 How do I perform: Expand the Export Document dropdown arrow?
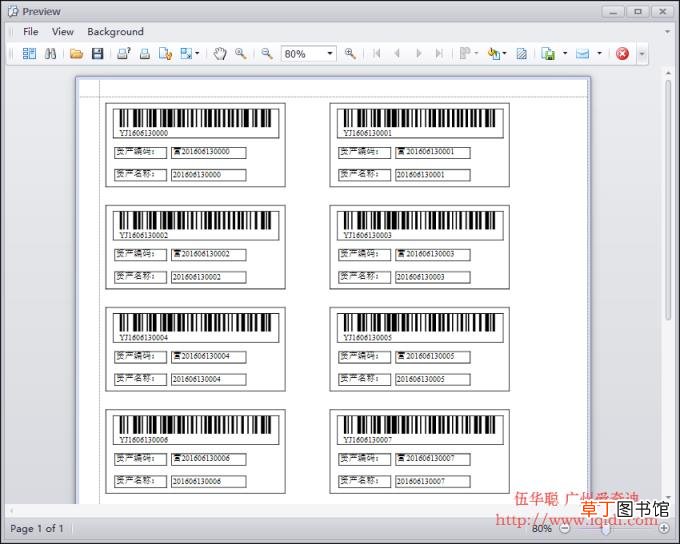point(565,53)
